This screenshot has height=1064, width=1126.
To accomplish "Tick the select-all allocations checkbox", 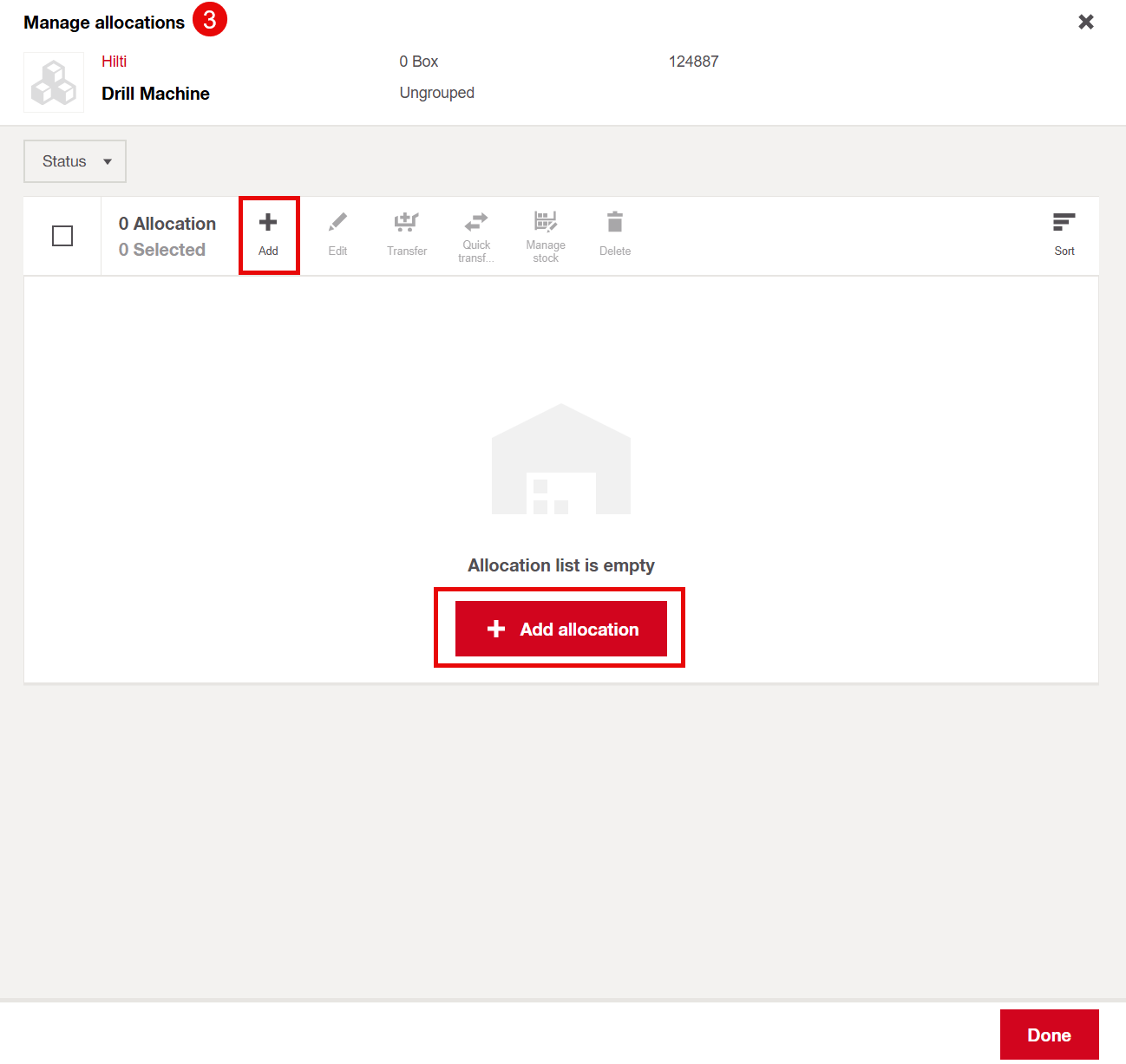I will 62,236.
